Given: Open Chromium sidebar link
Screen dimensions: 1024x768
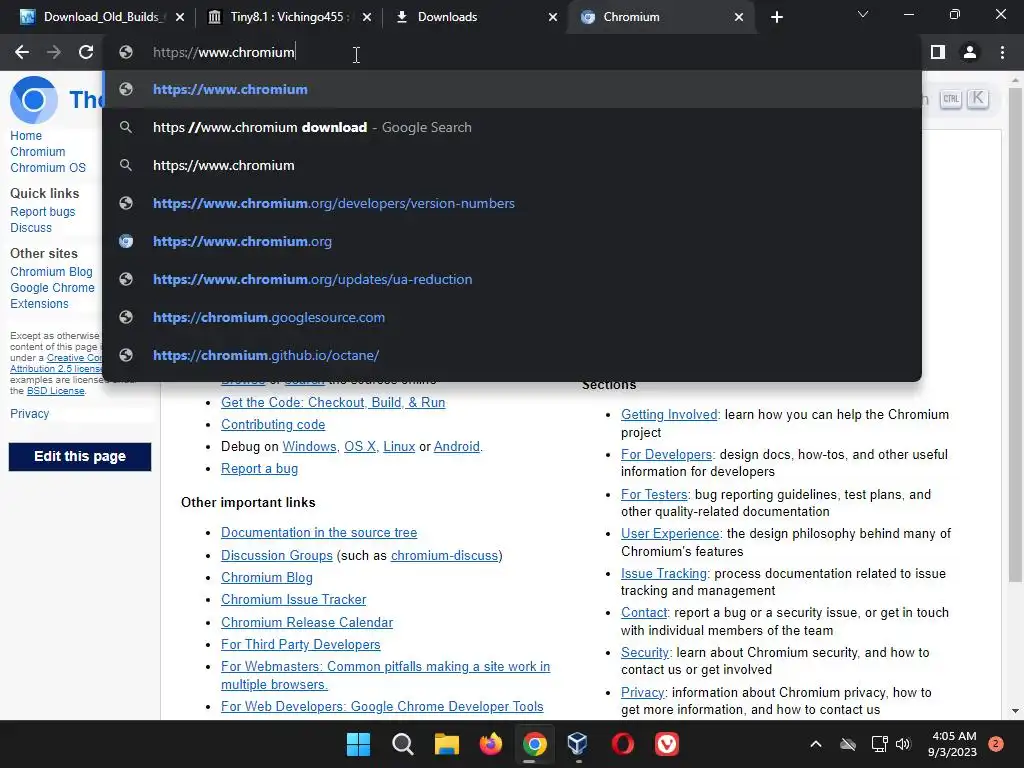Looking at the screenshot, I should pyautogui.click(x=38, y=152).
